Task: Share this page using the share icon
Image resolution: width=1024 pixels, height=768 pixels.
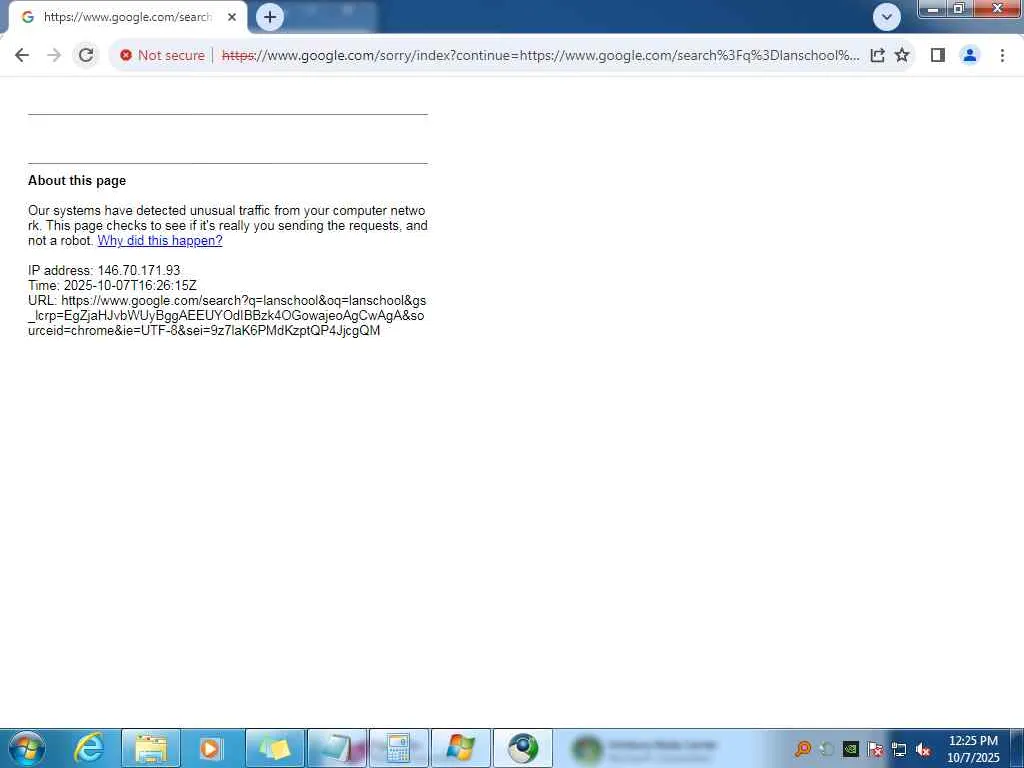Action: 878,56
